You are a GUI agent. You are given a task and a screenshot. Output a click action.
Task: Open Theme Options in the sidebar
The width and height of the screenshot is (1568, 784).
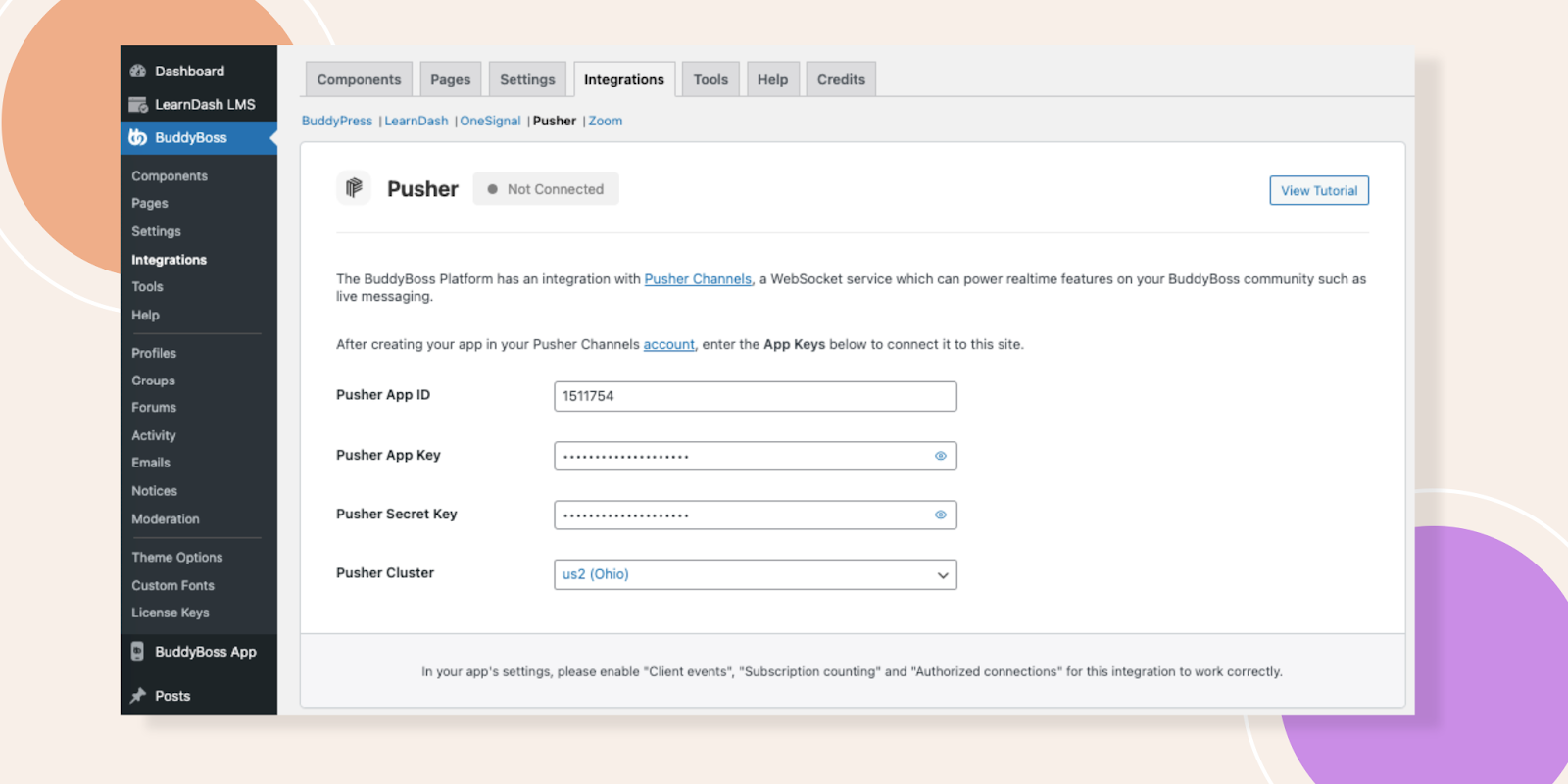pyautogui.click(x=177, y=558)
